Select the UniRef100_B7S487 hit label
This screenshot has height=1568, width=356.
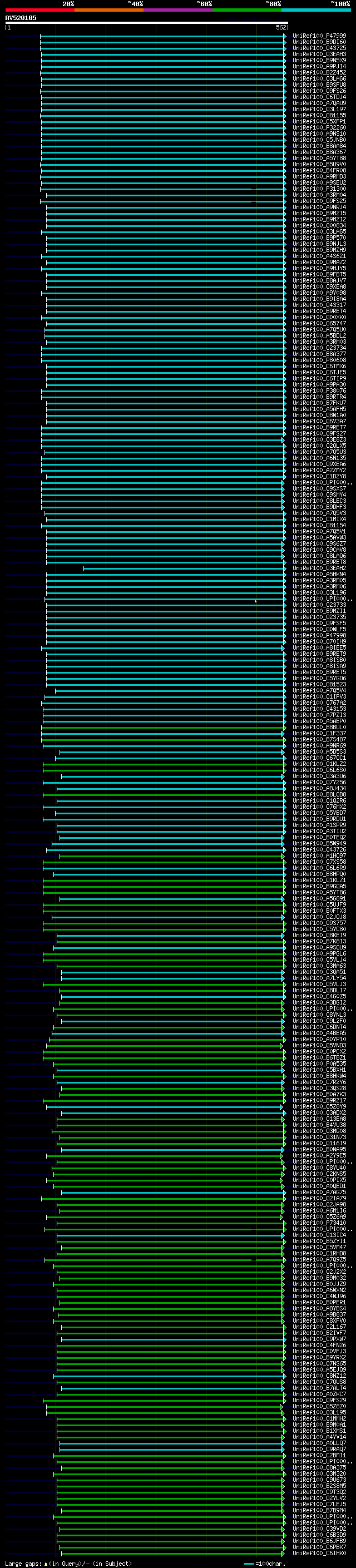pos(319,740)
